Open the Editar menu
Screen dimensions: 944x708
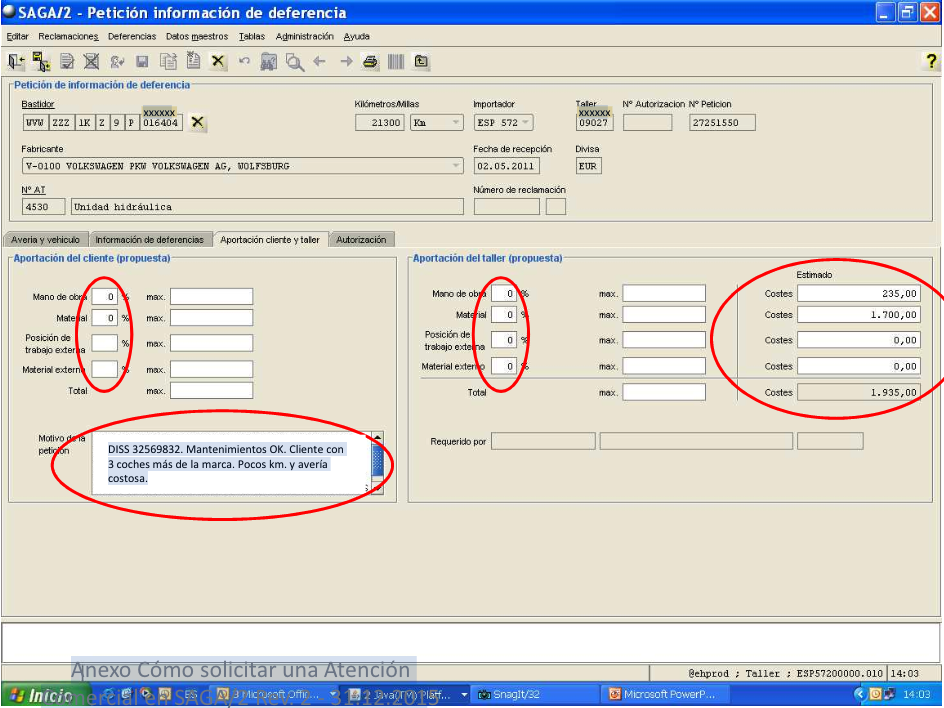click(17, 37)
